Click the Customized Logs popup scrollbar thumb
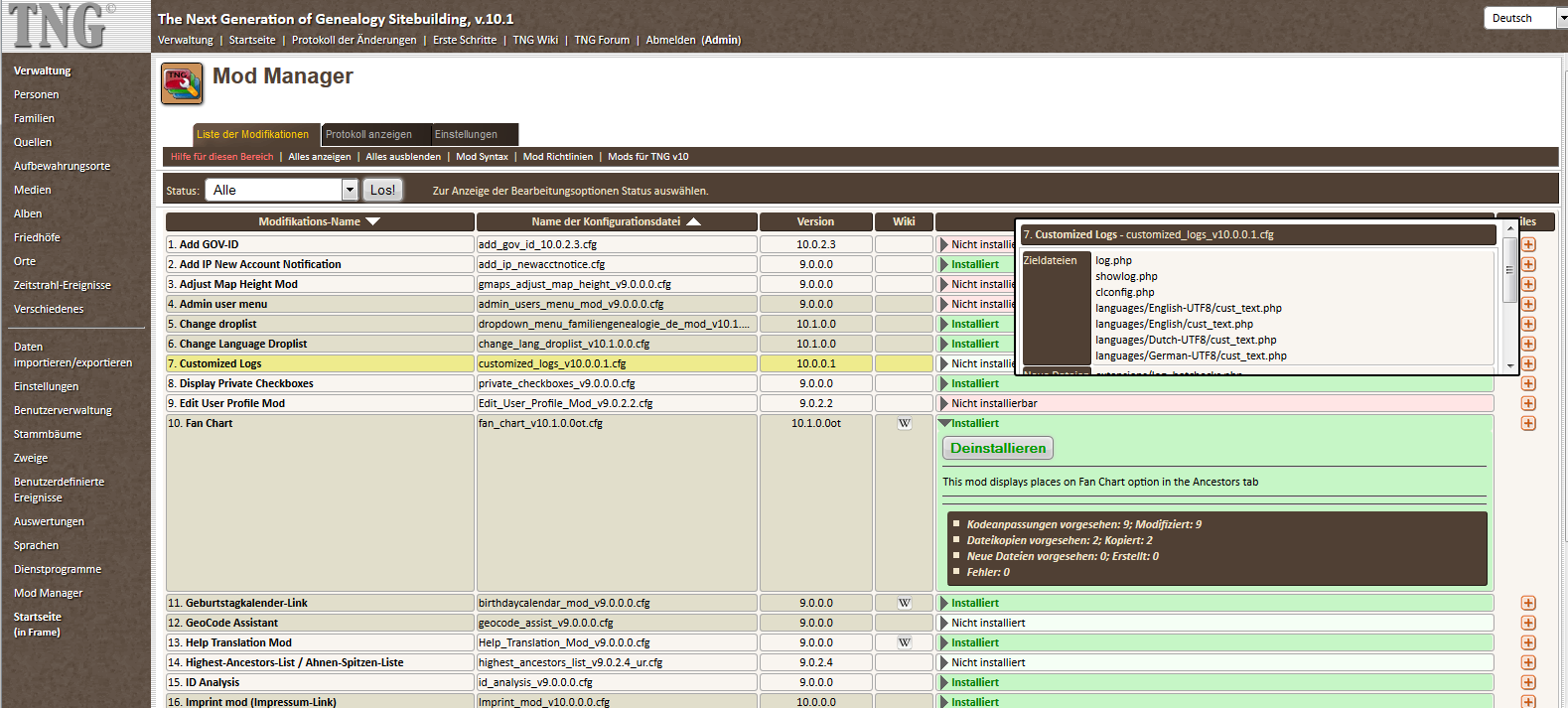The width and height of the screenshot is (1568, 708). click(x=1509, y=269)
